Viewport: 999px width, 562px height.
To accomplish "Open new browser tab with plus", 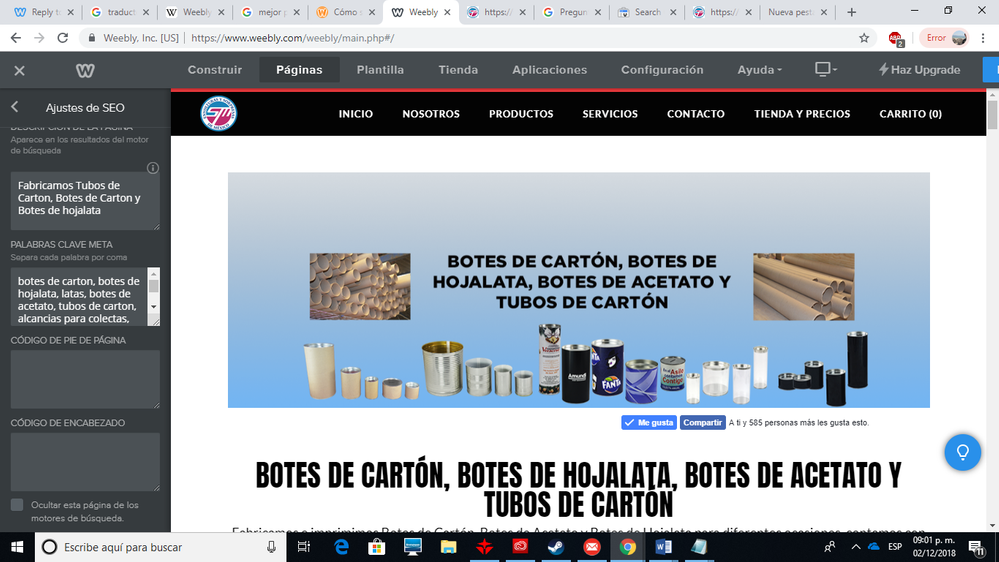I will click(x=851, y=12).
